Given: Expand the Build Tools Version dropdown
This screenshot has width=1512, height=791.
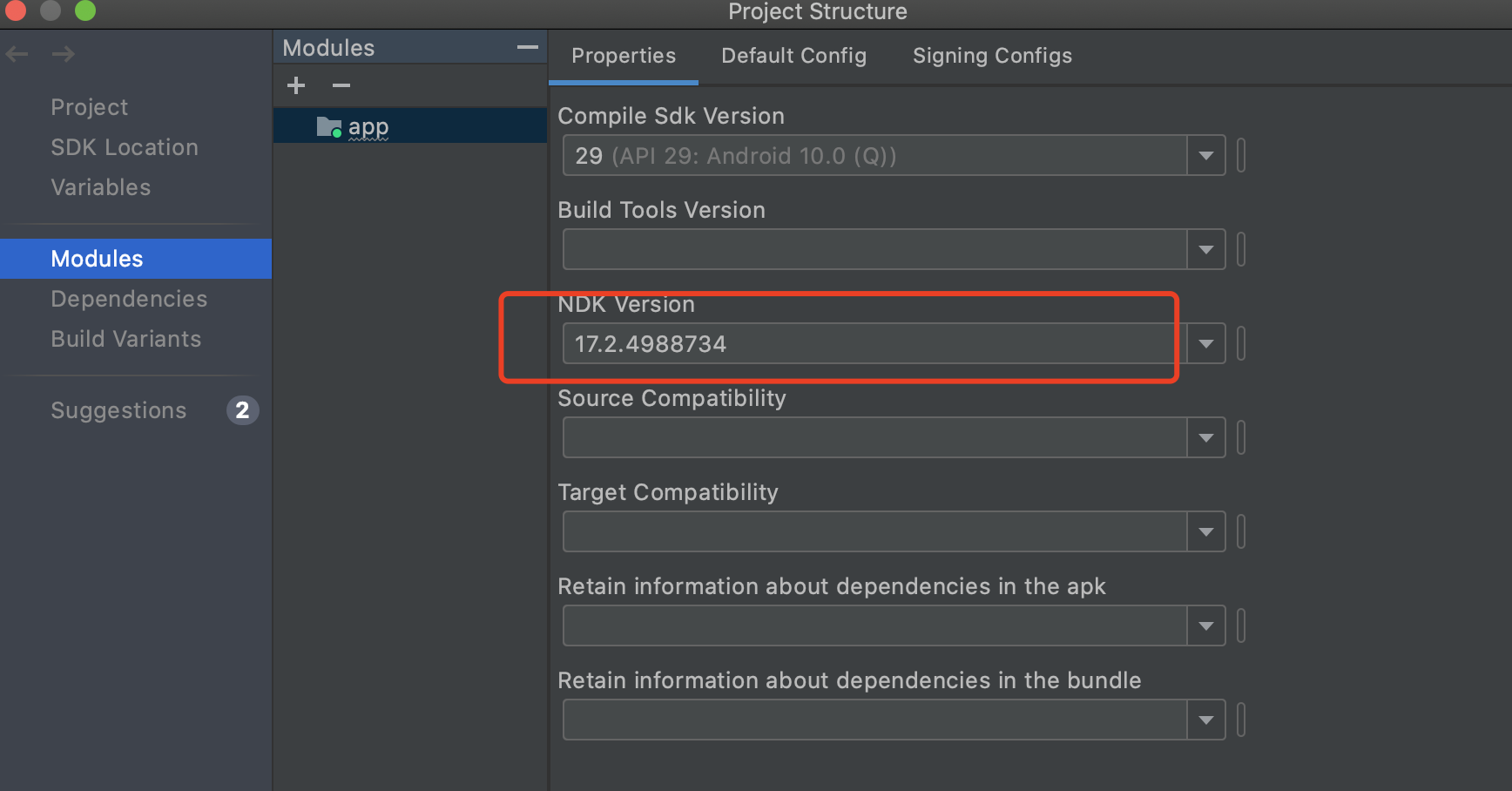Looking at the screenshot, I should [1206, 250].
